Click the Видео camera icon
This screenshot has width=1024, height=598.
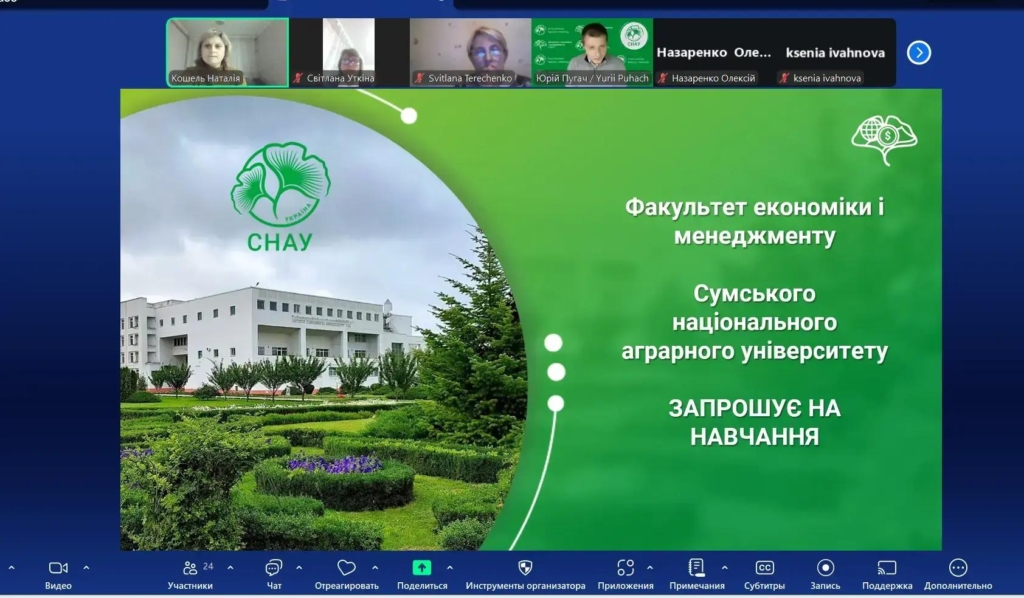tap(58, 568)
